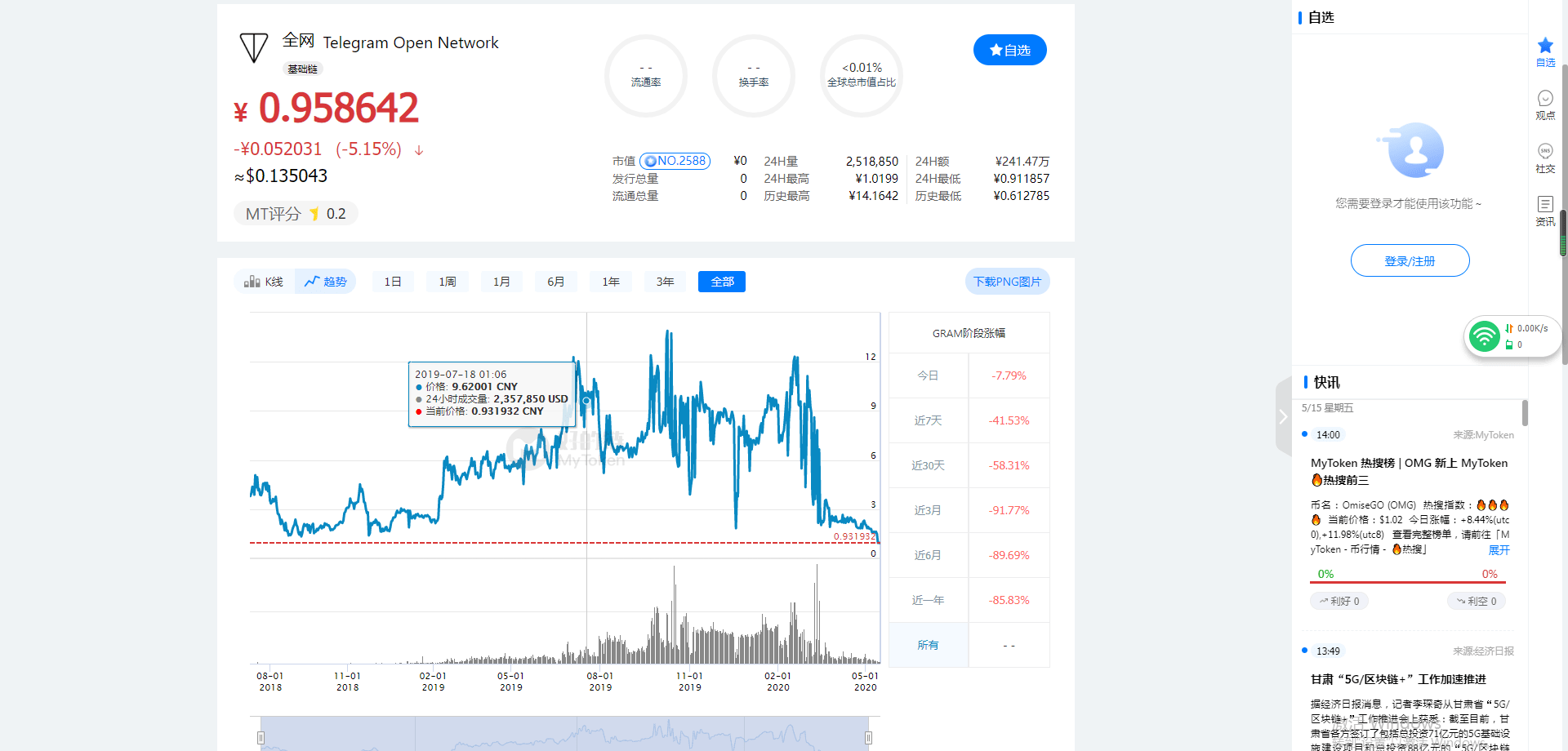Screen dimensions: 1568x751
Task: Select the 6月 time range
Action: coord(556,282)
